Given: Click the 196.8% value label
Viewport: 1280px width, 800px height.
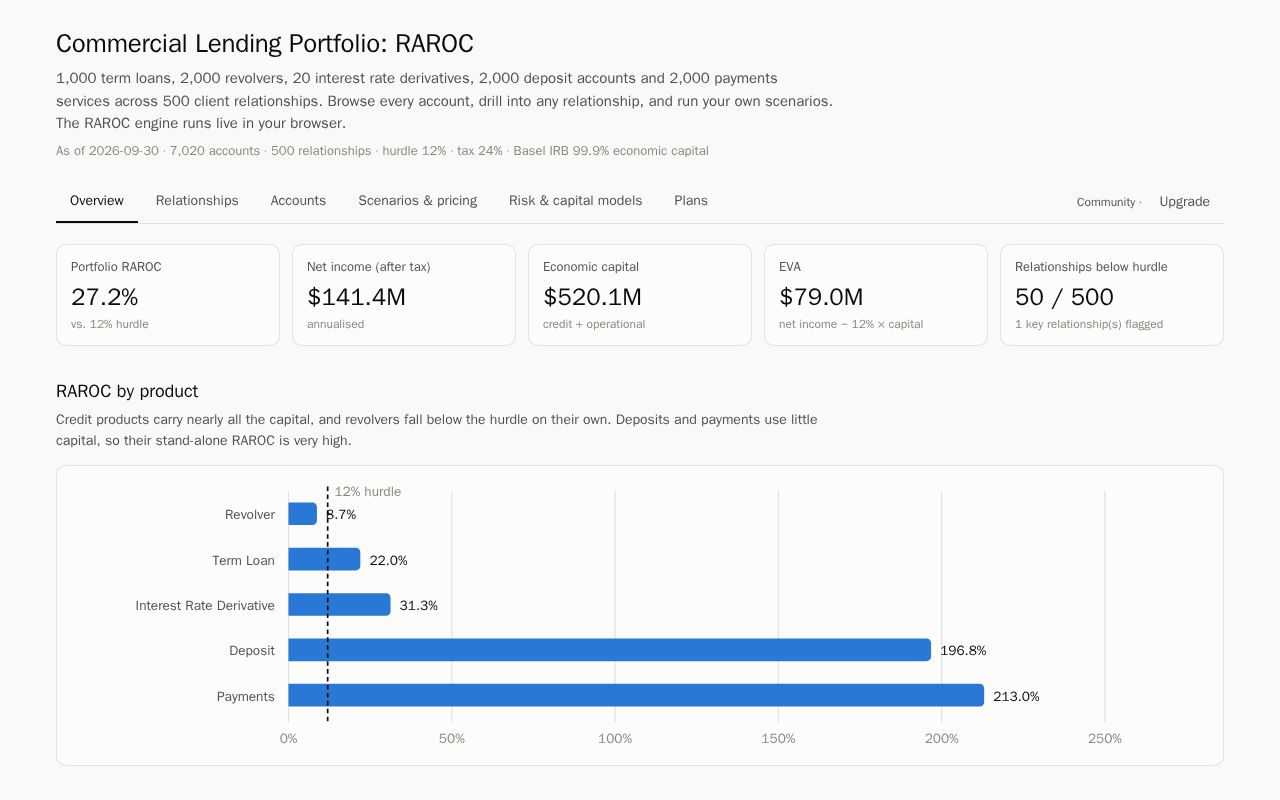Looking at the screenshot, I should tap(963, 650).
